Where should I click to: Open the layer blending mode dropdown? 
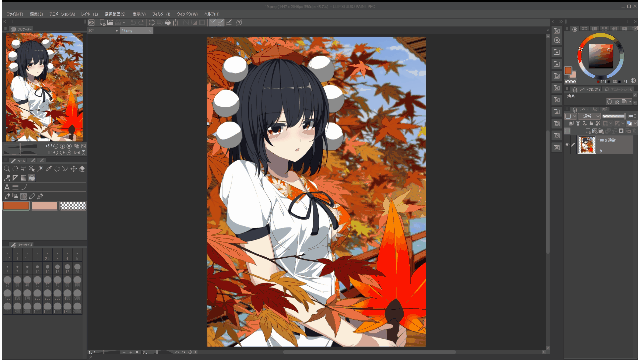tap(589, 116)
